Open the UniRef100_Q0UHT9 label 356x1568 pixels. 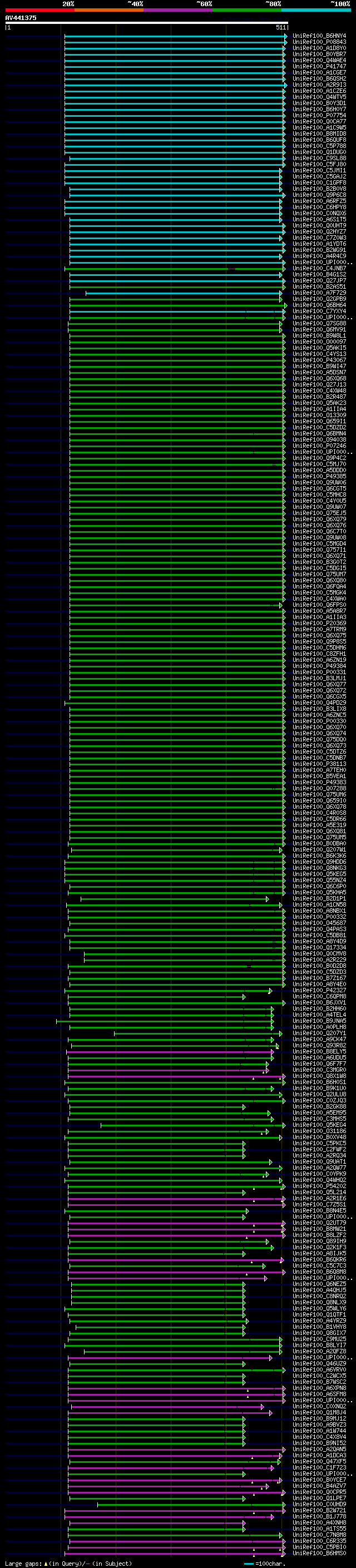pyautogui.click(x=319, y=225)
